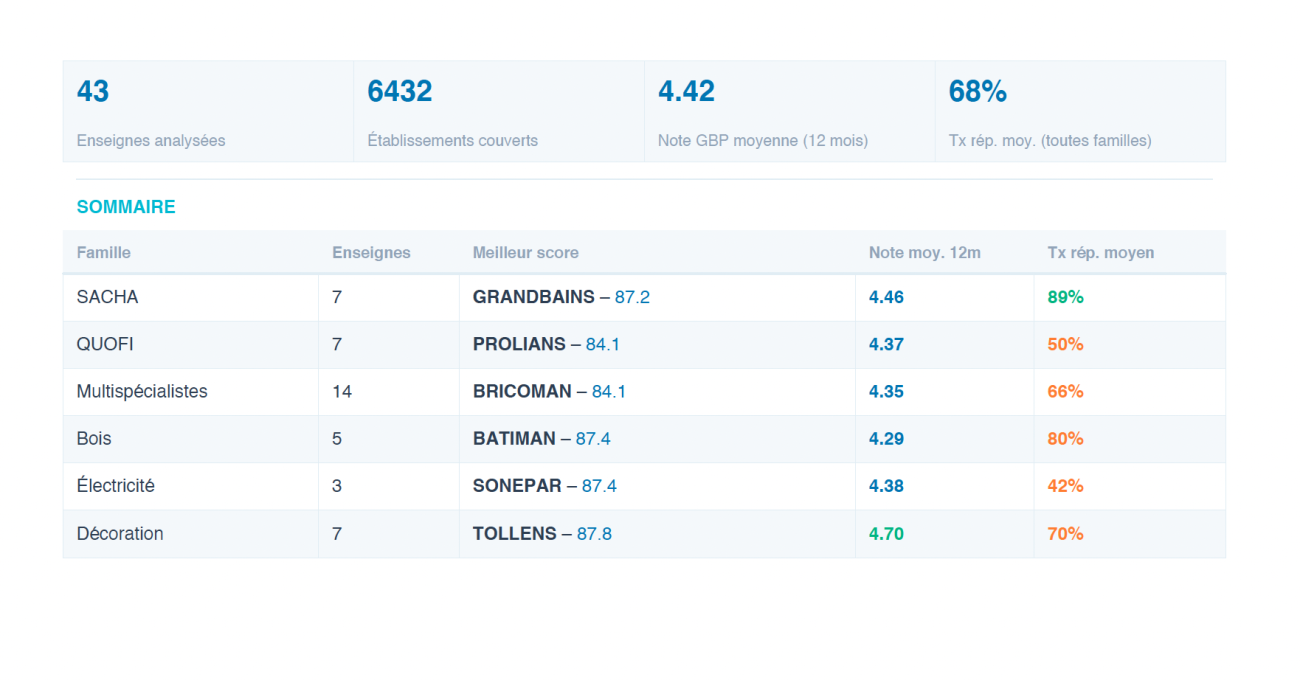This screenshot has height=680, width=1300.
Task: Click the 4.29 rating for Bois
Action: pos(886,439)
